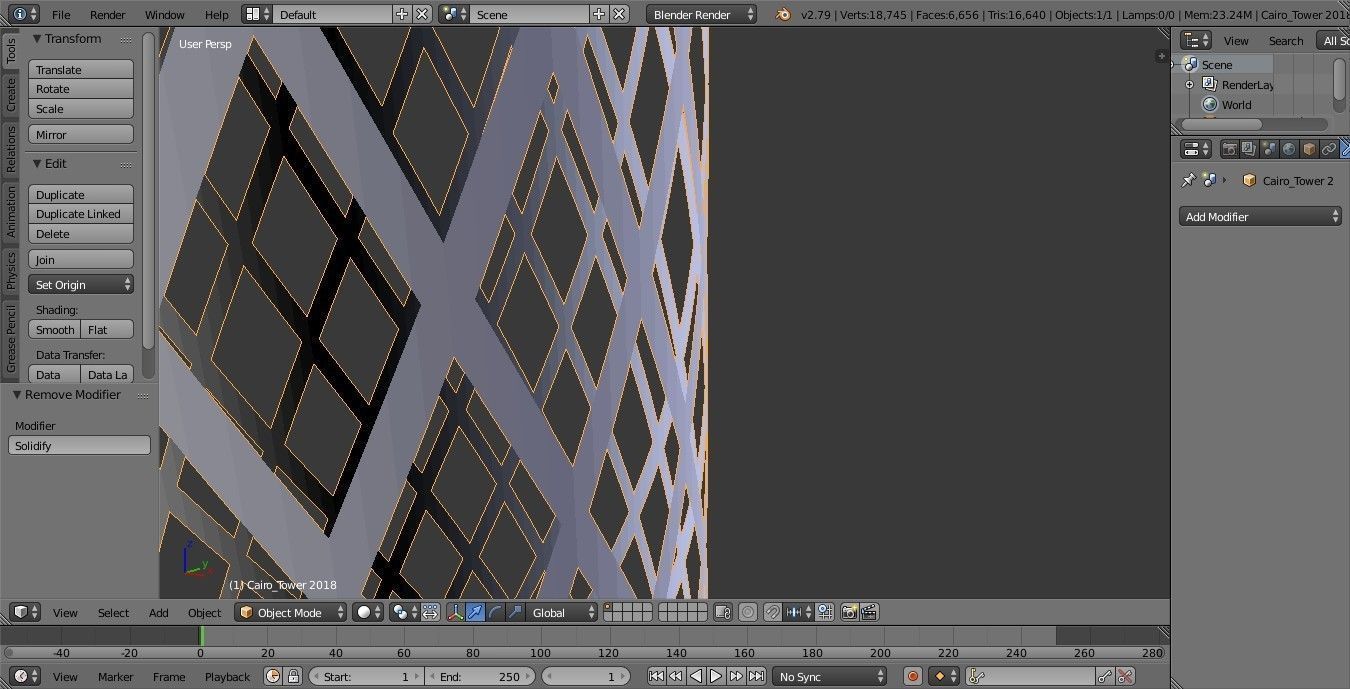The height and width of the screenshot is (689, 1350).
Task: Open the pivot point dropdown
Action: coord(404,612)
